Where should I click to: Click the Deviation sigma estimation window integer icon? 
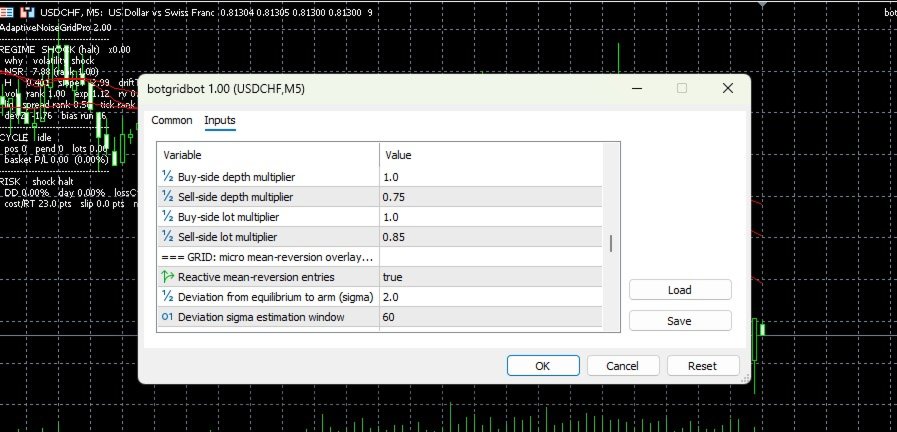167,317
